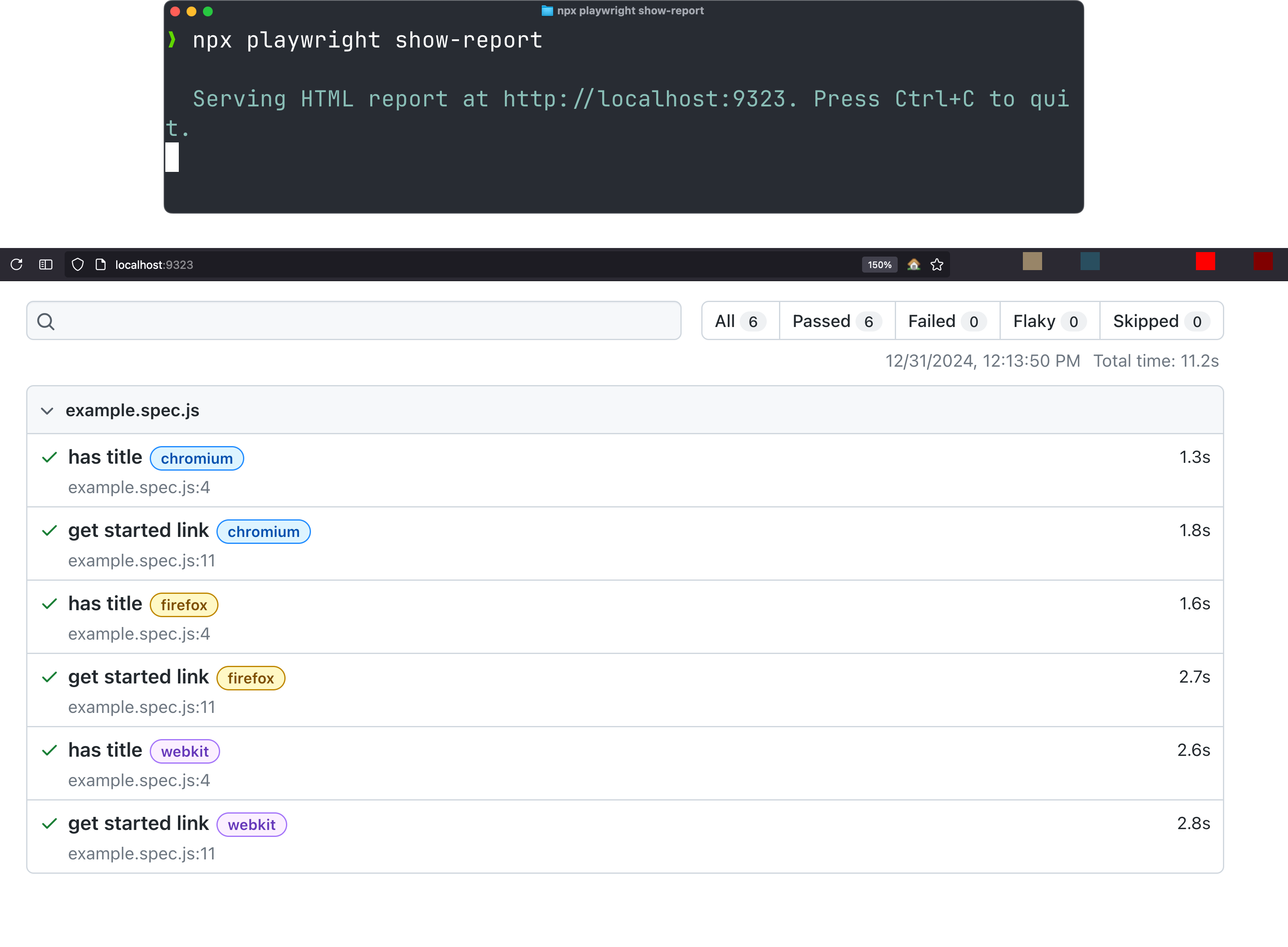Click the 1.6s duration value
The width and height of the screenshot is (1288, 947).
pos(1195,604)
